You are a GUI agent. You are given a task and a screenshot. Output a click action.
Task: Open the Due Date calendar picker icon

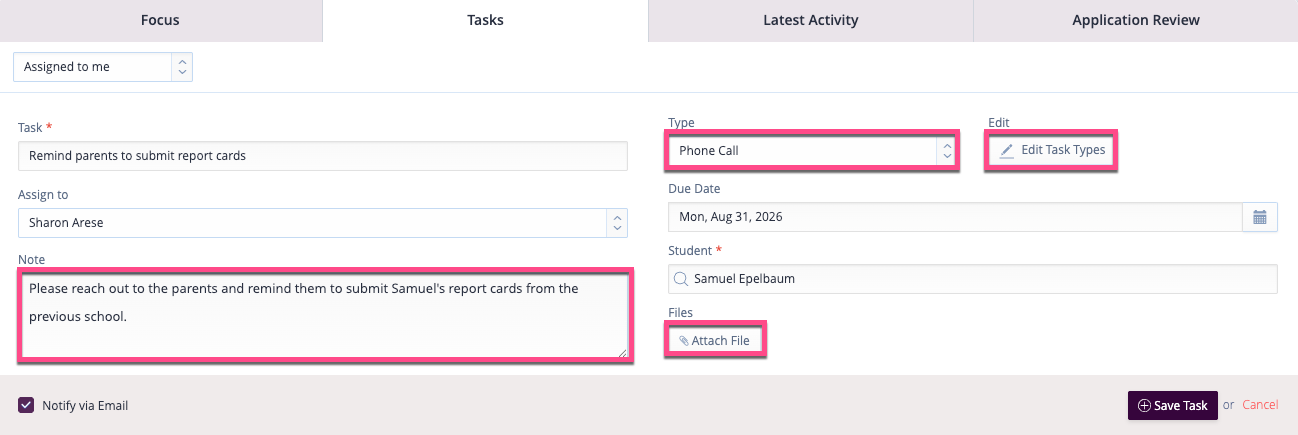pyautogui.click(x=1260, y=216)
